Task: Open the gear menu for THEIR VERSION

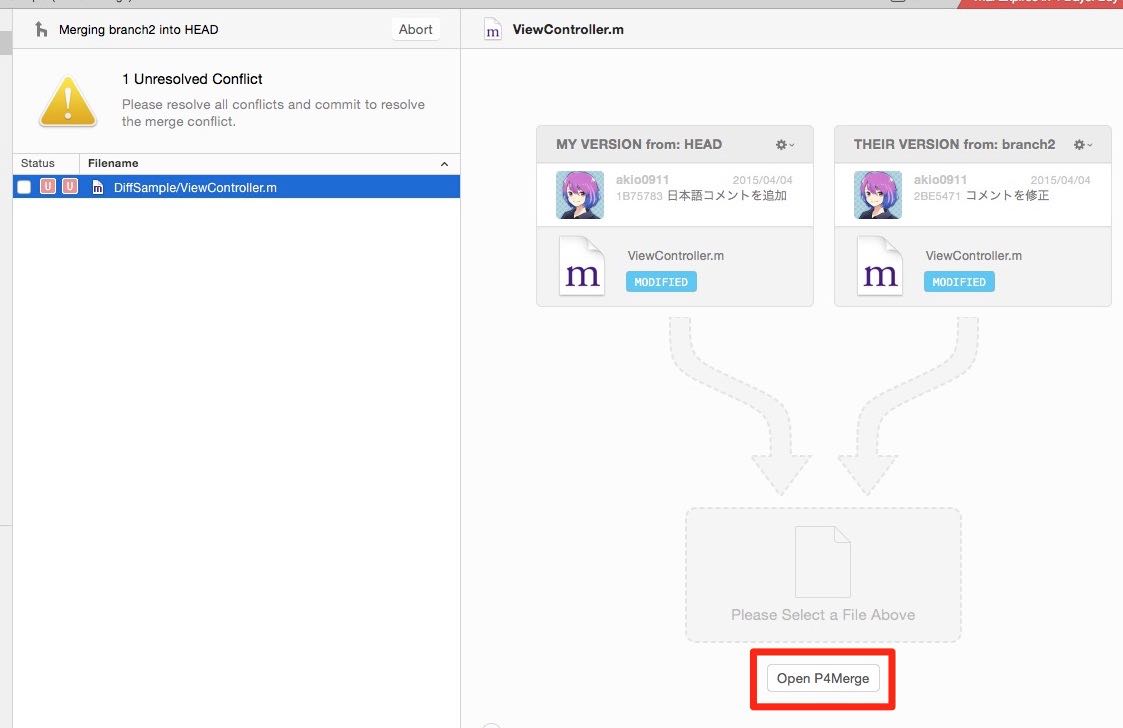Action: [1083, 145]
